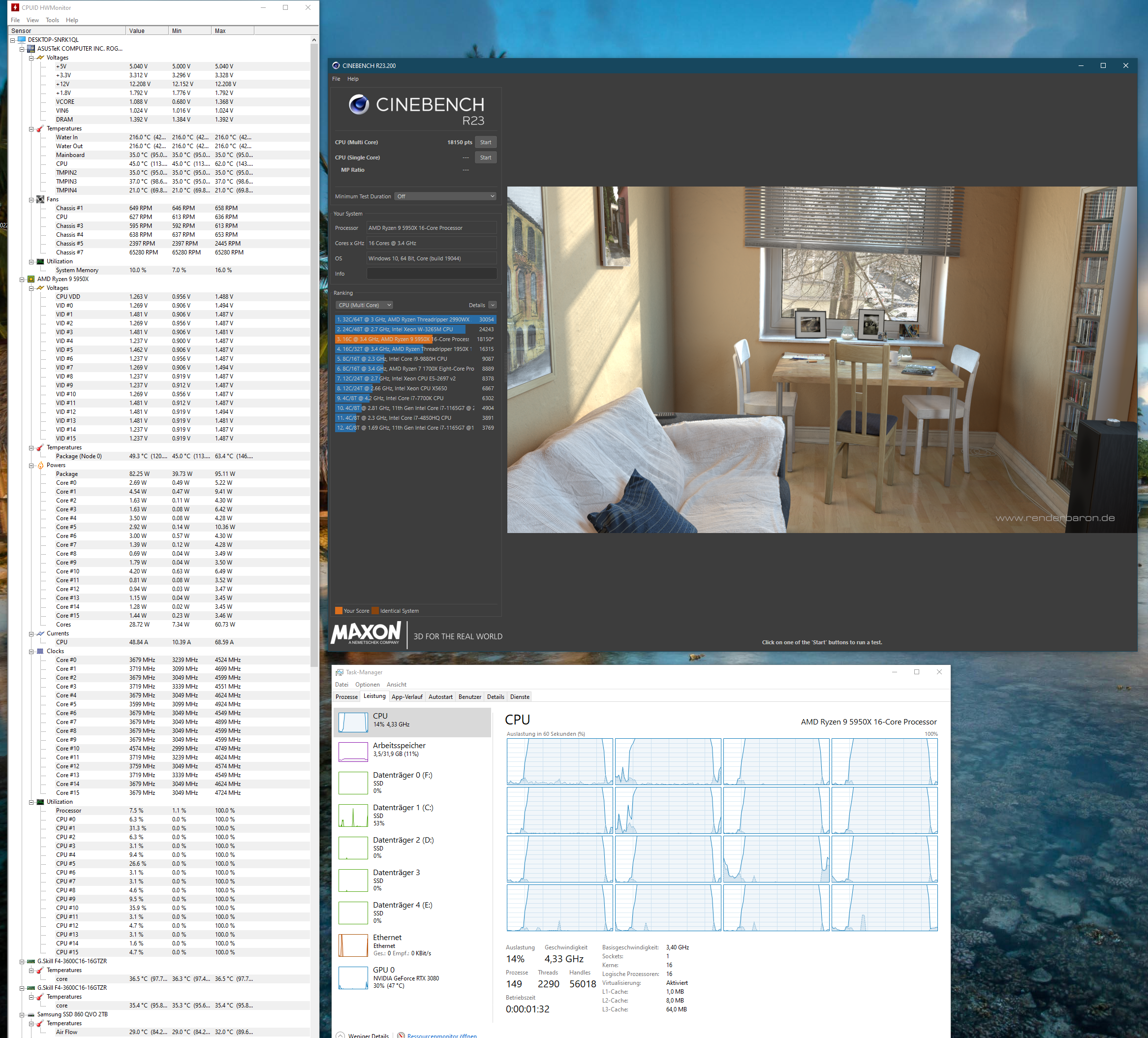
Task: Collapse the Samsung SSD 860 QVO node
Action: tap(22, 1015)
